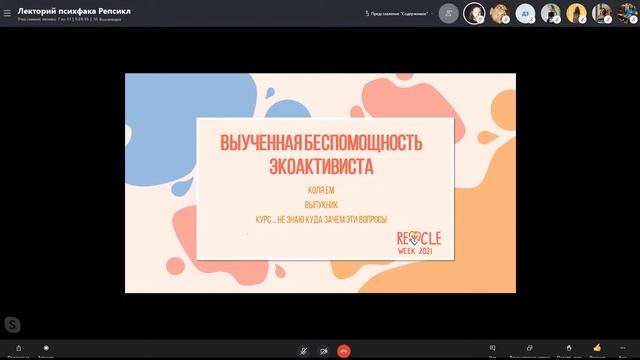Click the gray participants circle before the avatars
Screen dimensions: 640x360
click(x=448, y=13)
